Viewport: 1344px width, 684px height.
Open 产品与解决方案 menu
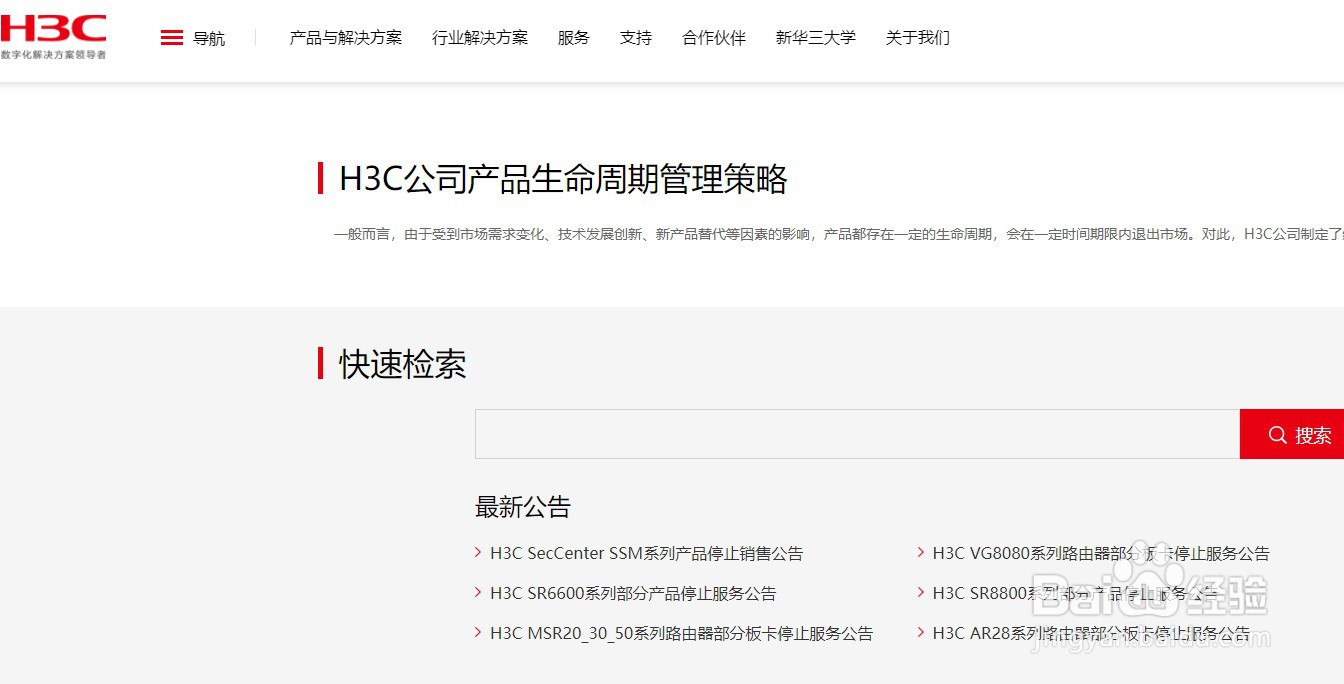(346, 38)
